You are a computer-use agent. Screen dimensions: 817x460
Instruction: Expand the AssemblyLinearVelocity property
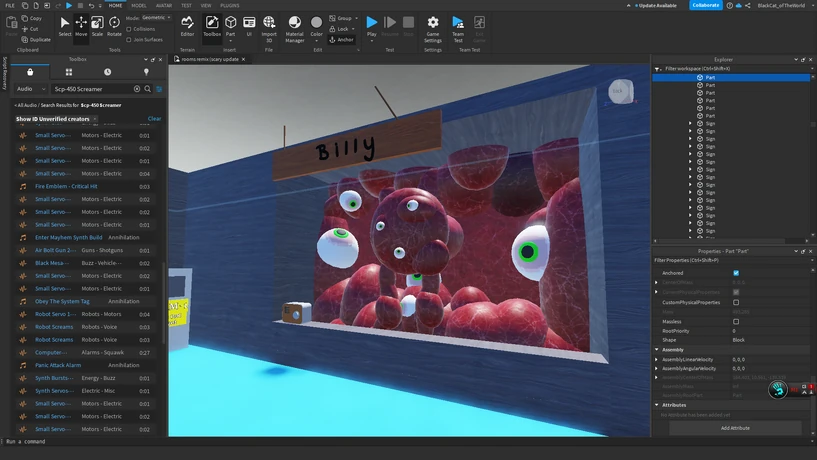click(x=657, y=359)
